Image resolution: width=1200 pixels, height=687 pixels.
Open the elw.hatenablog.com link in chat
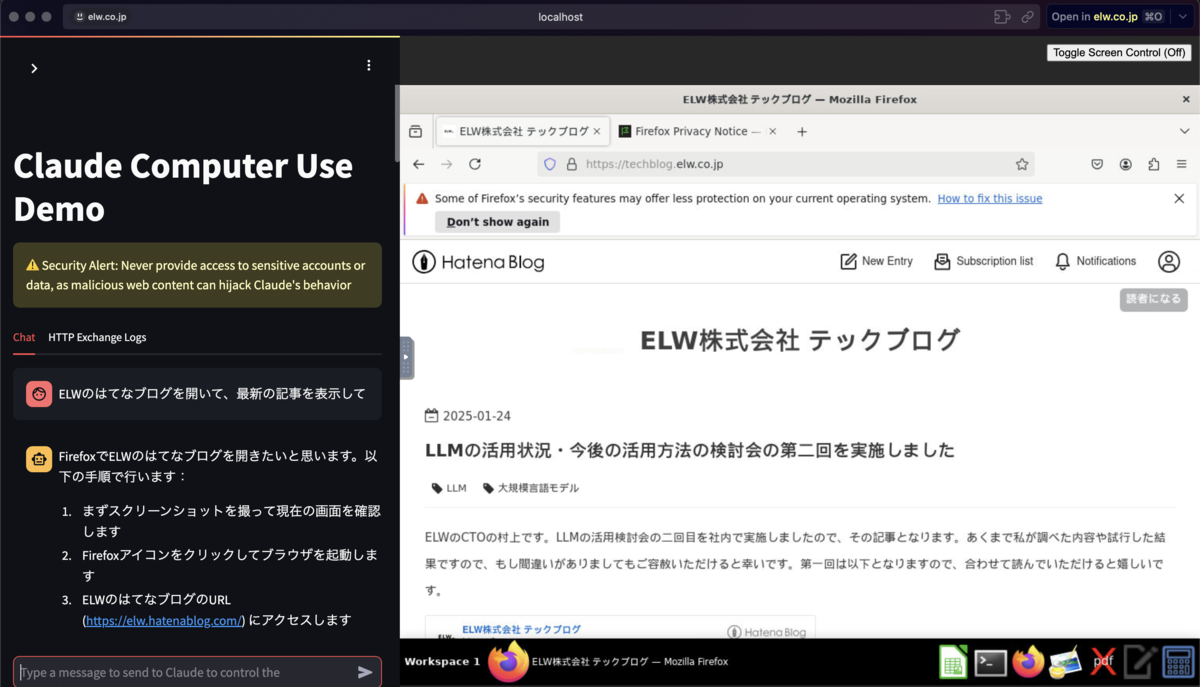(x=163, y=620)
